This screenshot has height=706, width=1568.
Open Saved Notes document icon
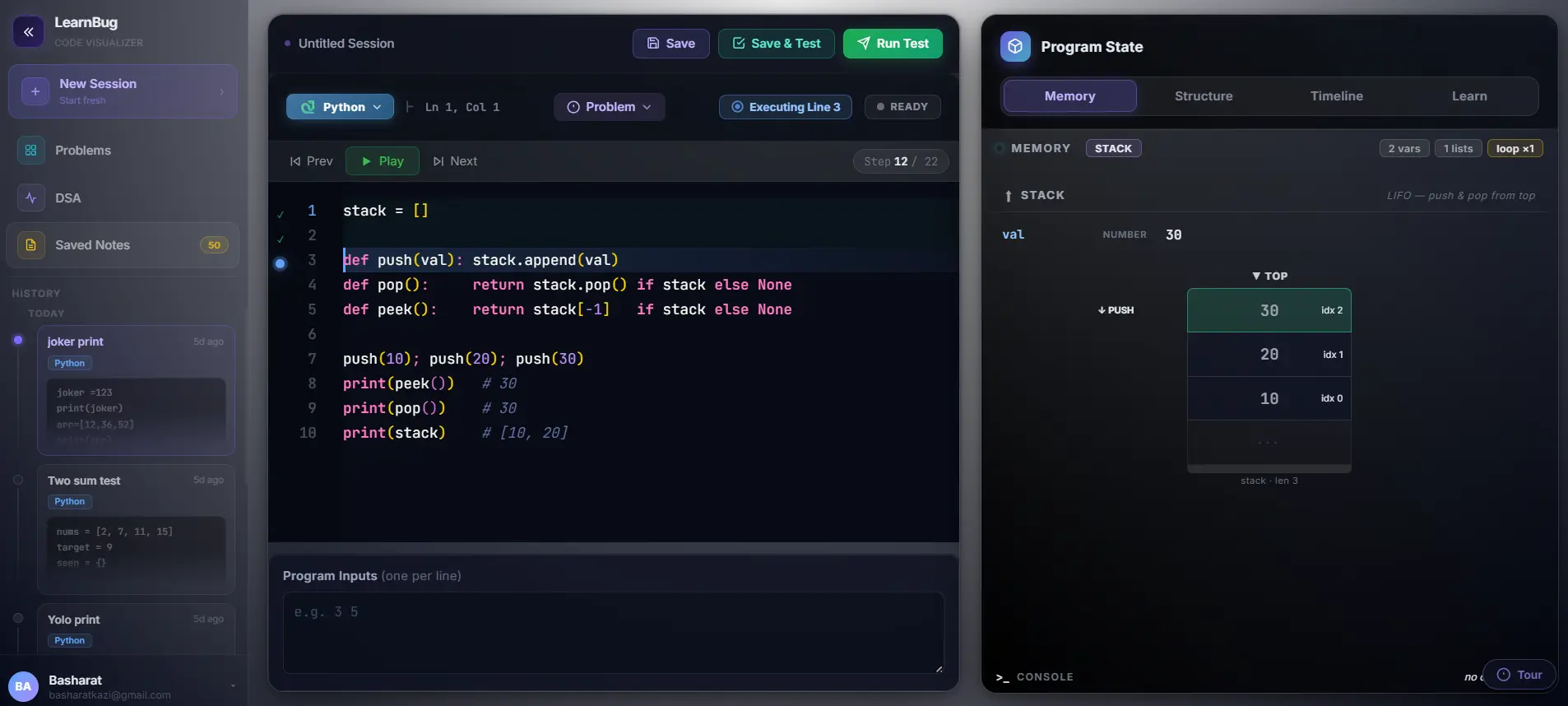(31, 245)
